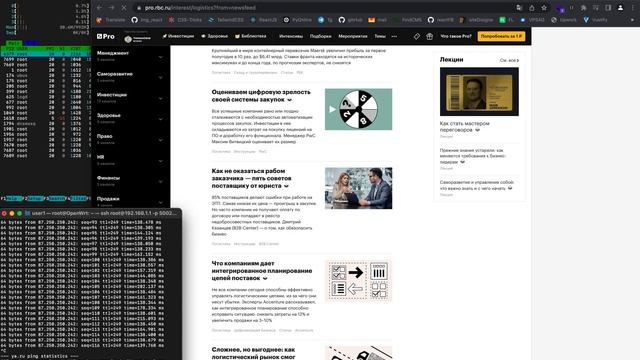Select htop process row '1794 dnsmasq'

click(x=46, y=124)
